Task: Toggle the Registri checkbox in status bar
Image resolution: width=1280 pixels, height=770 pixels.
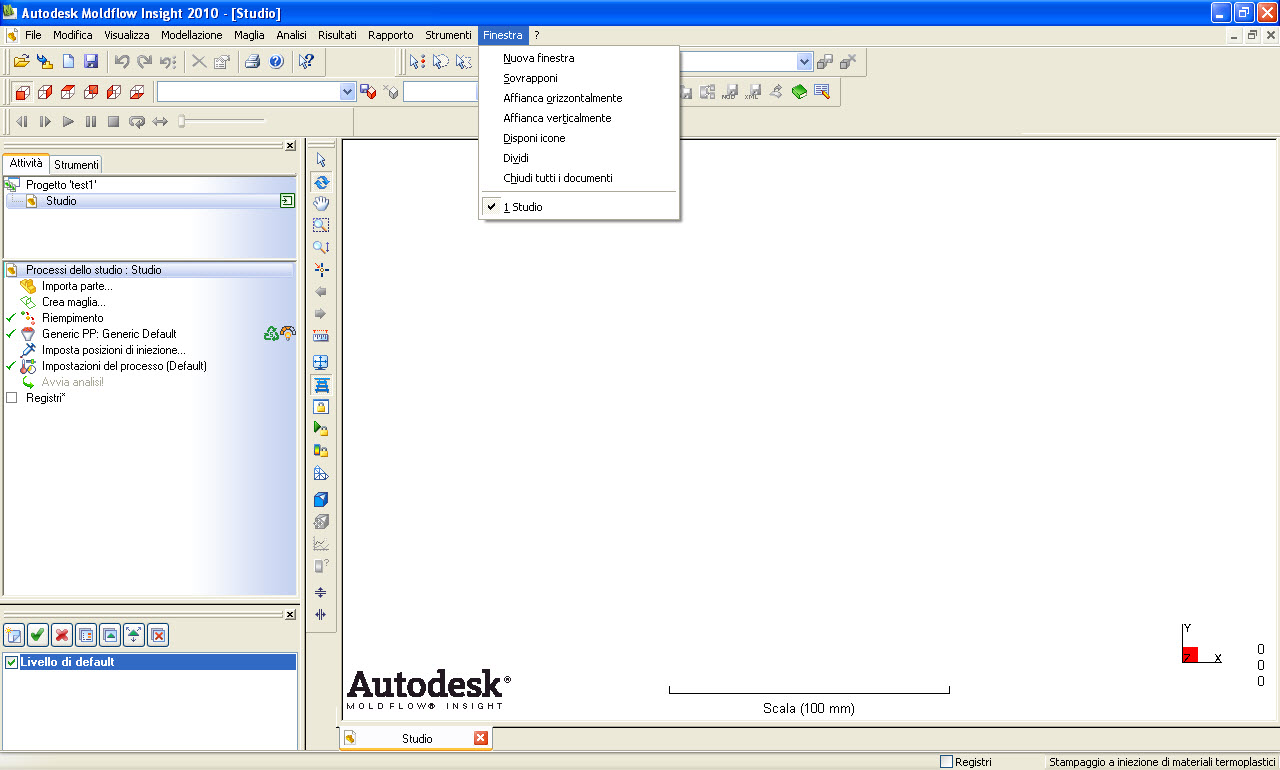Action: (946, 762)
